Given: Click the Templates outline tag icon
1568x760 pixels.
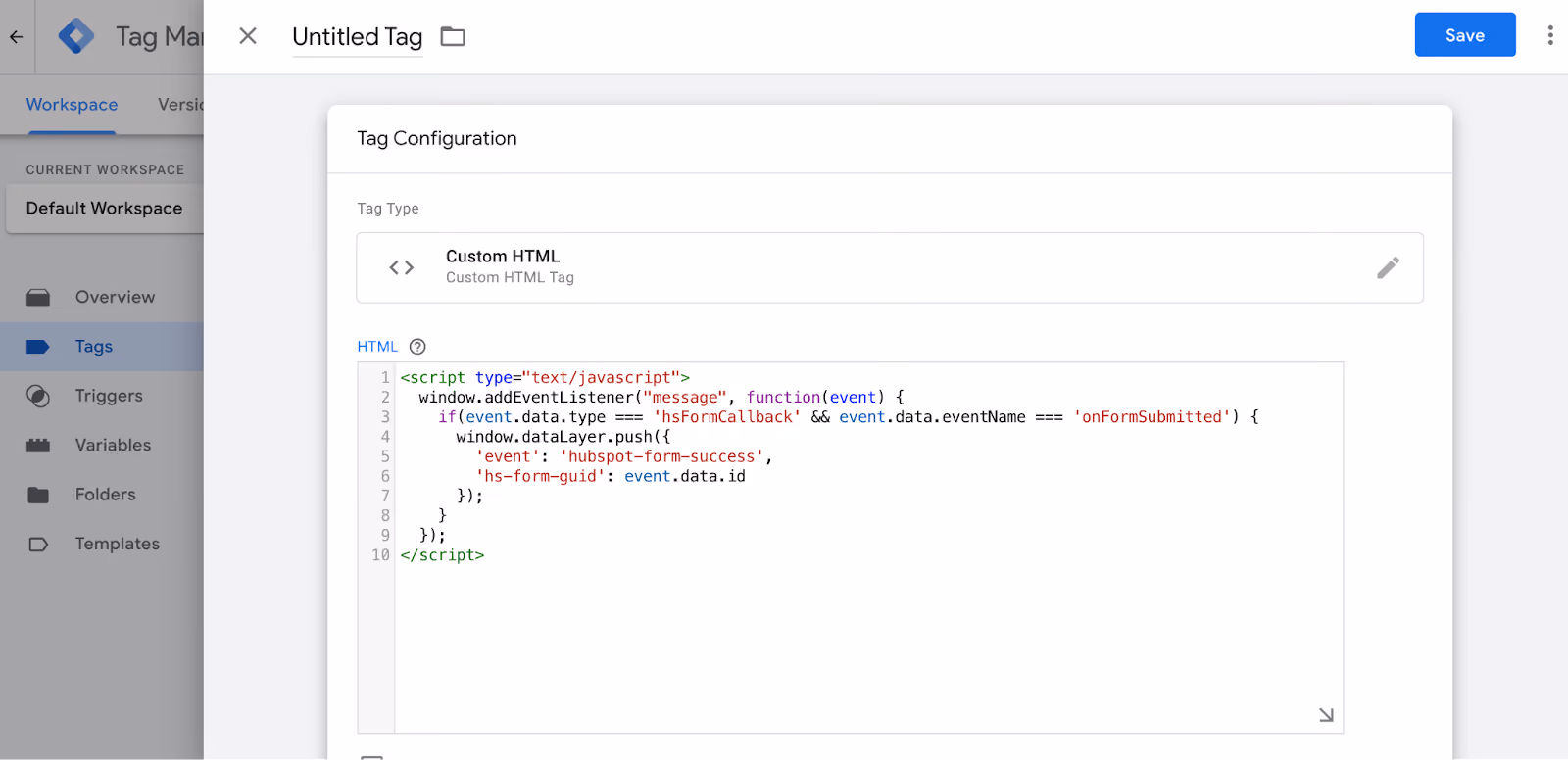Looking at the screenshot, I should (x=38, y=545).
